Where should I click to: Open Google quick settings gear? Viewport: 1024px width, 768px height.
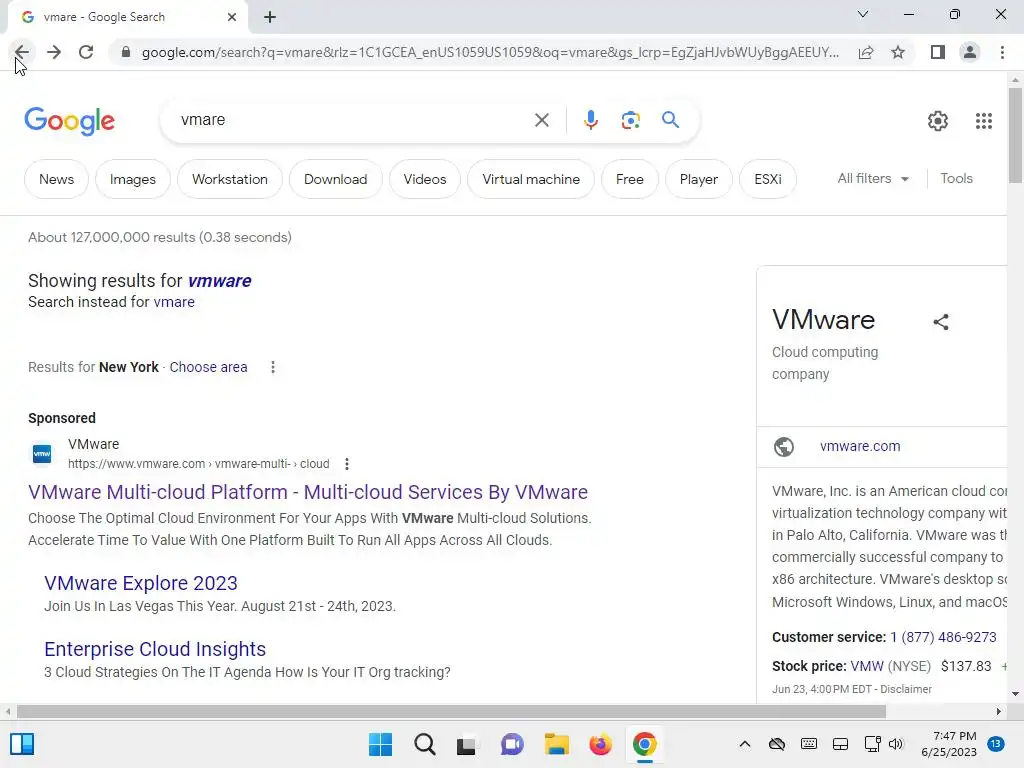pyautogui.click(x=938, y=121)
